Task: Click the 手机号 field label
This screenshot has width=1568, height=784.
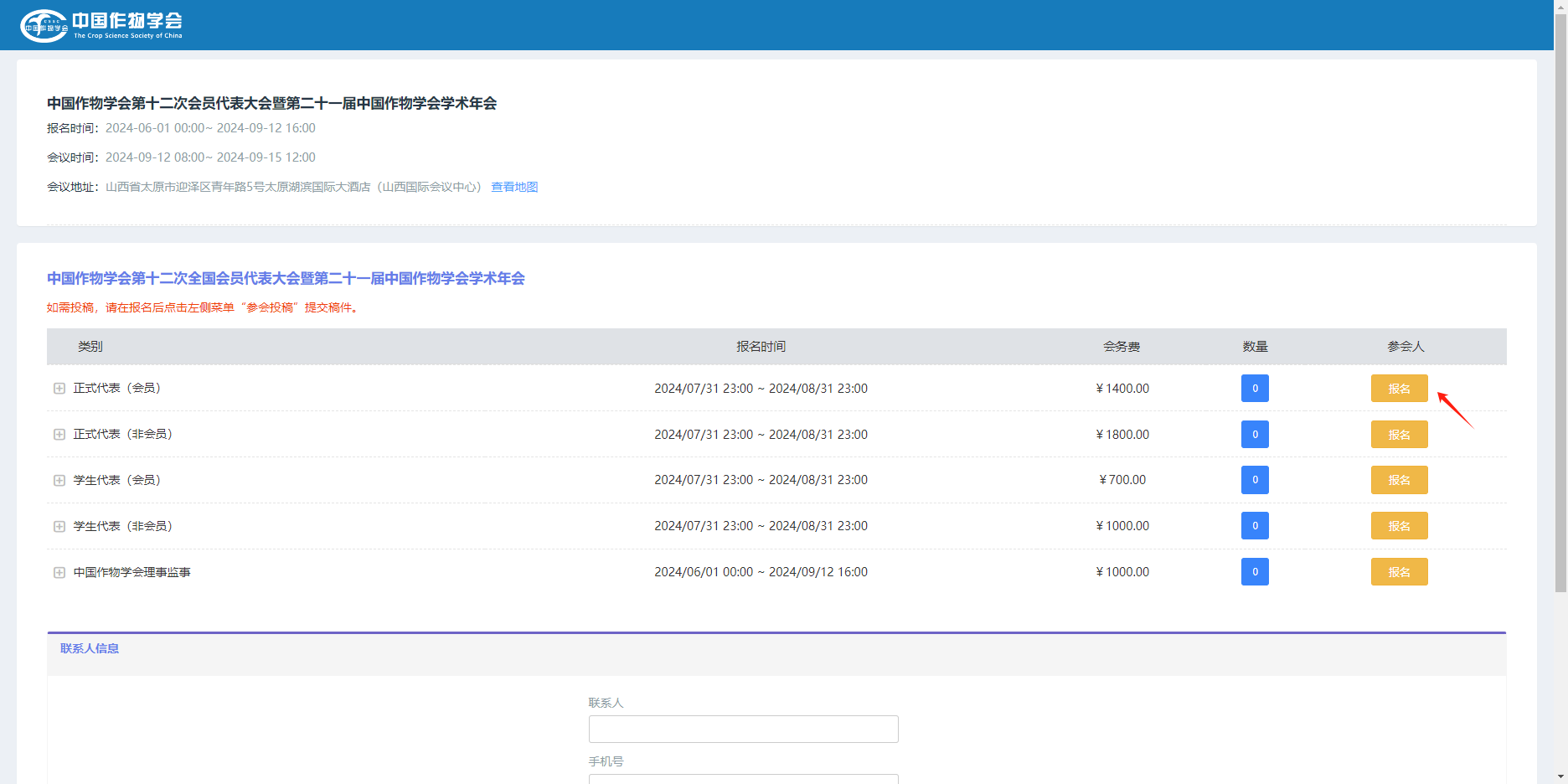Action: pos(606,761)
